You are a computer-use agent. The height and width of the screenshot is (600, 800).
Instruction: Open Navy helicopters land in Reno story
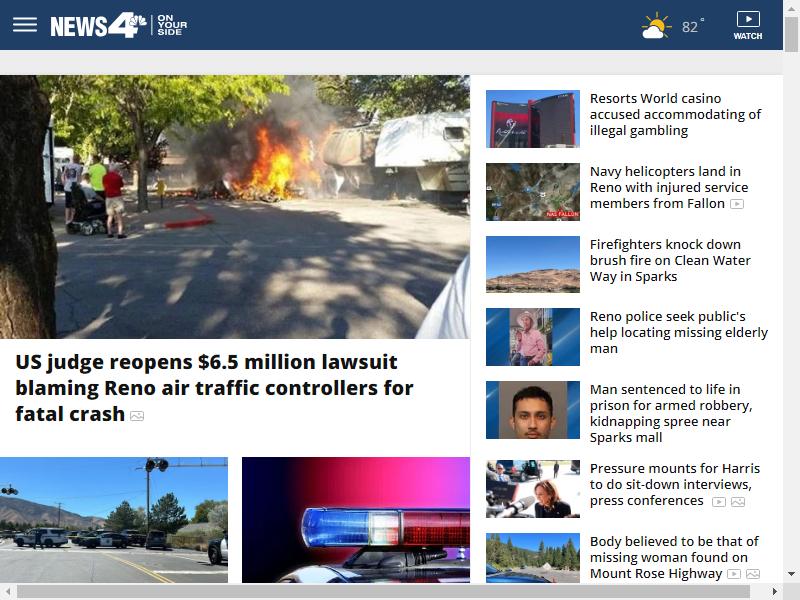(669, 187)
